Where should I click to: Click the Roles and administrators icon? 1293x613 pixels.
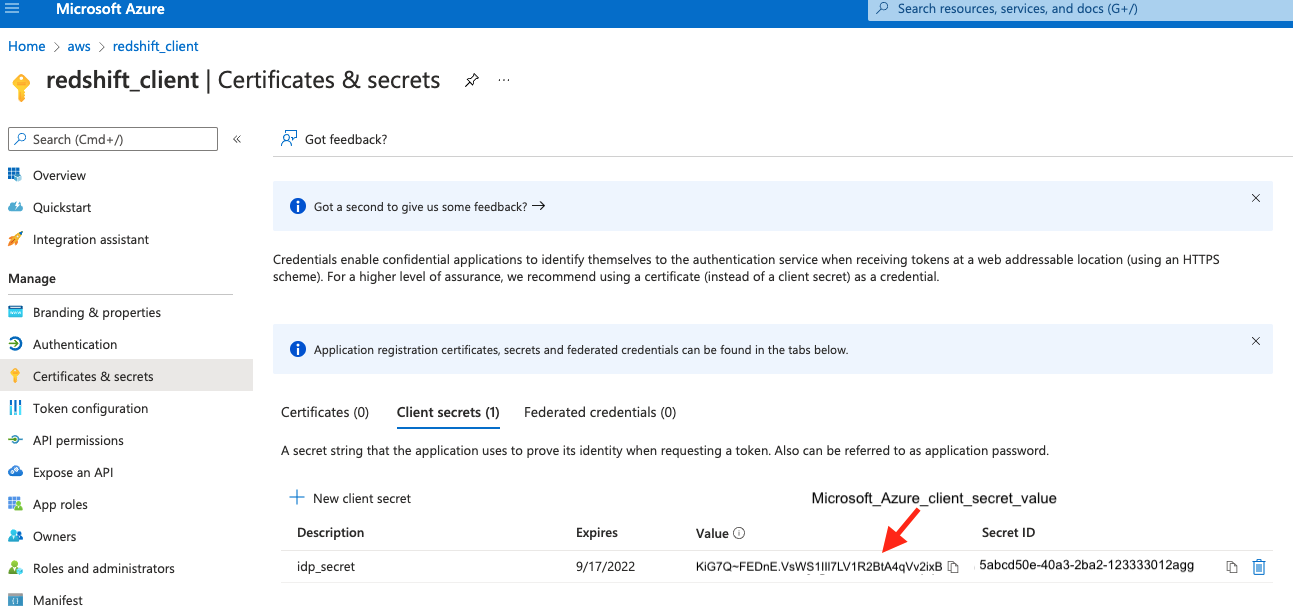click(x=15, y=568)
